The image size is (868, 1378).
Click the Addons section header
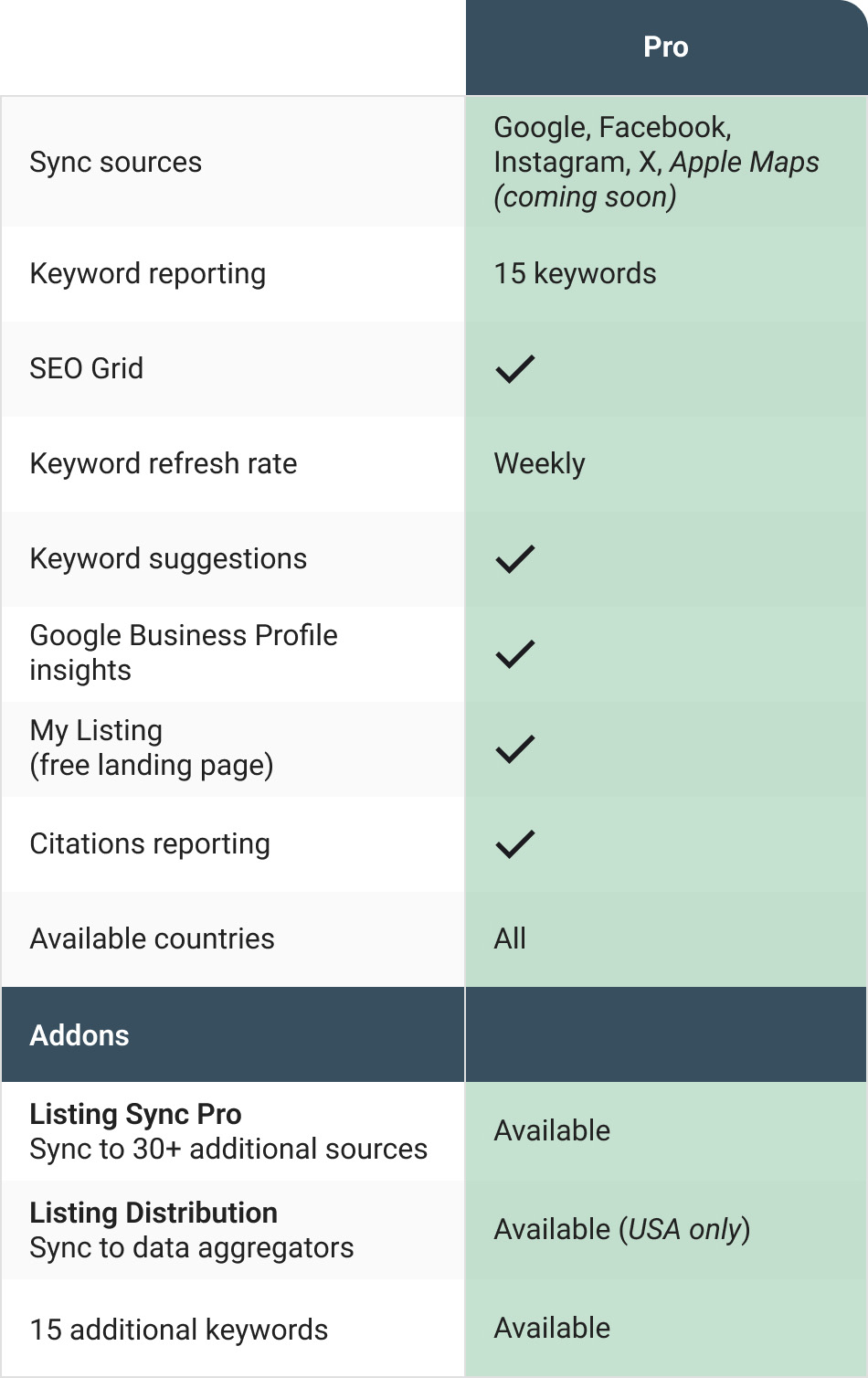pyautogui.click(x=79, y=1035)
